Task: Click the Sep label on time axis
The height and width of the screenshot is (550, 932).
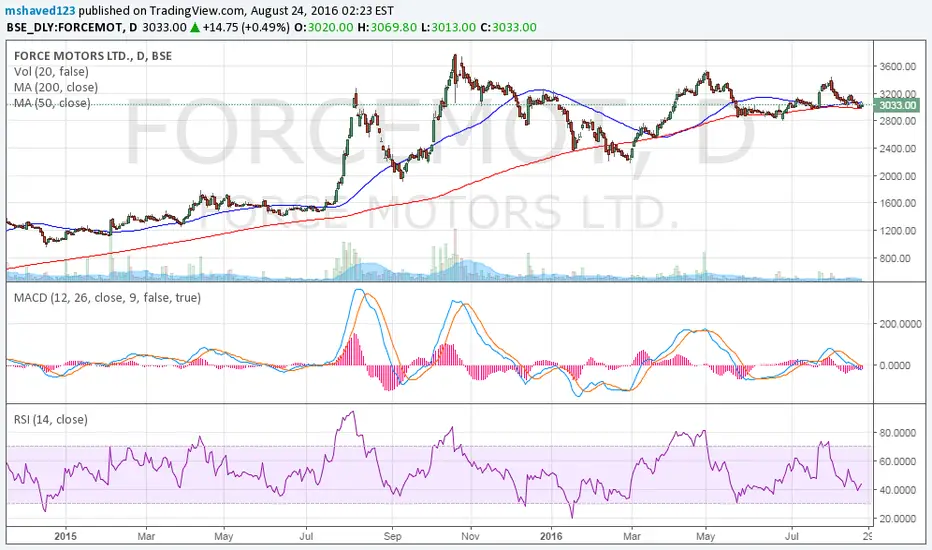Action: click(x=392, y=536)
